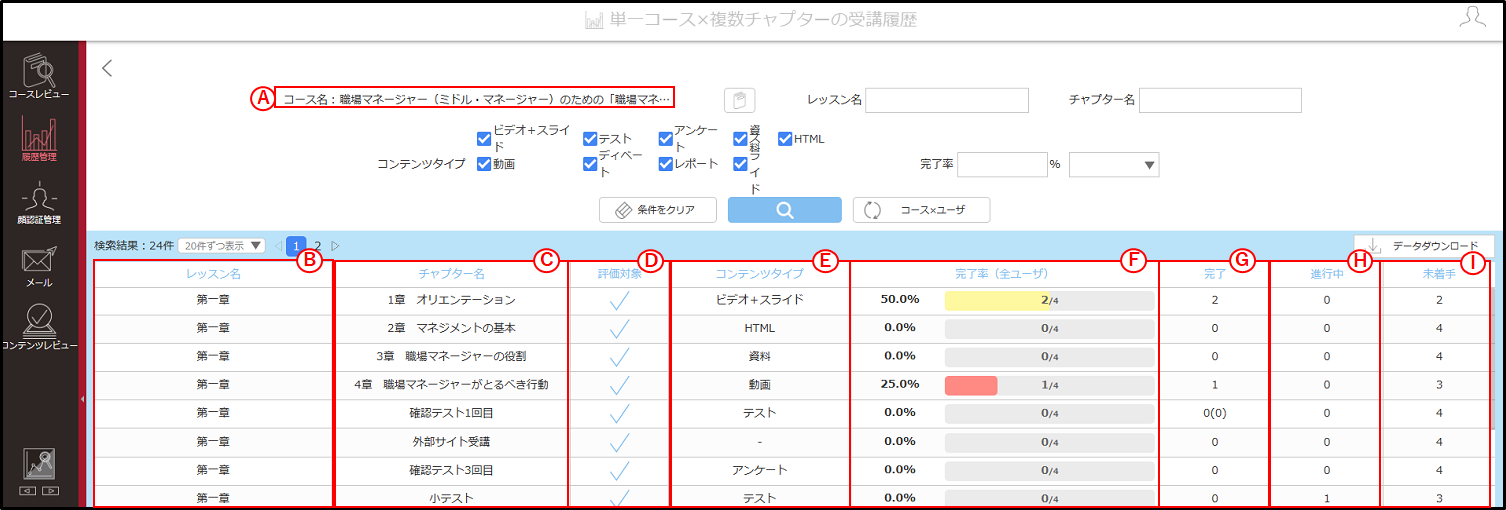
Task: Click the small right arrow under picture icon
Action: (50, 491)
